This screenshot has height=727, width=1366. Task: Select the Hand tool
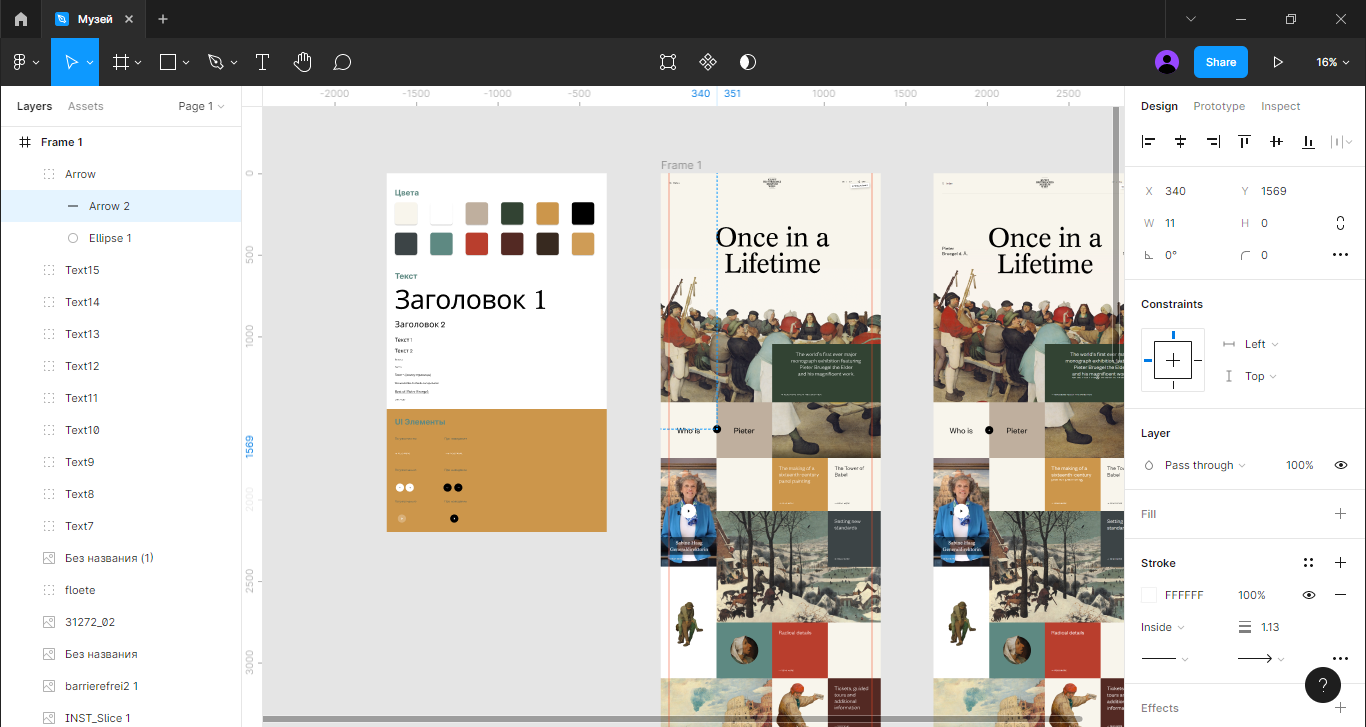pyautogui.click(x=303, y=62)
